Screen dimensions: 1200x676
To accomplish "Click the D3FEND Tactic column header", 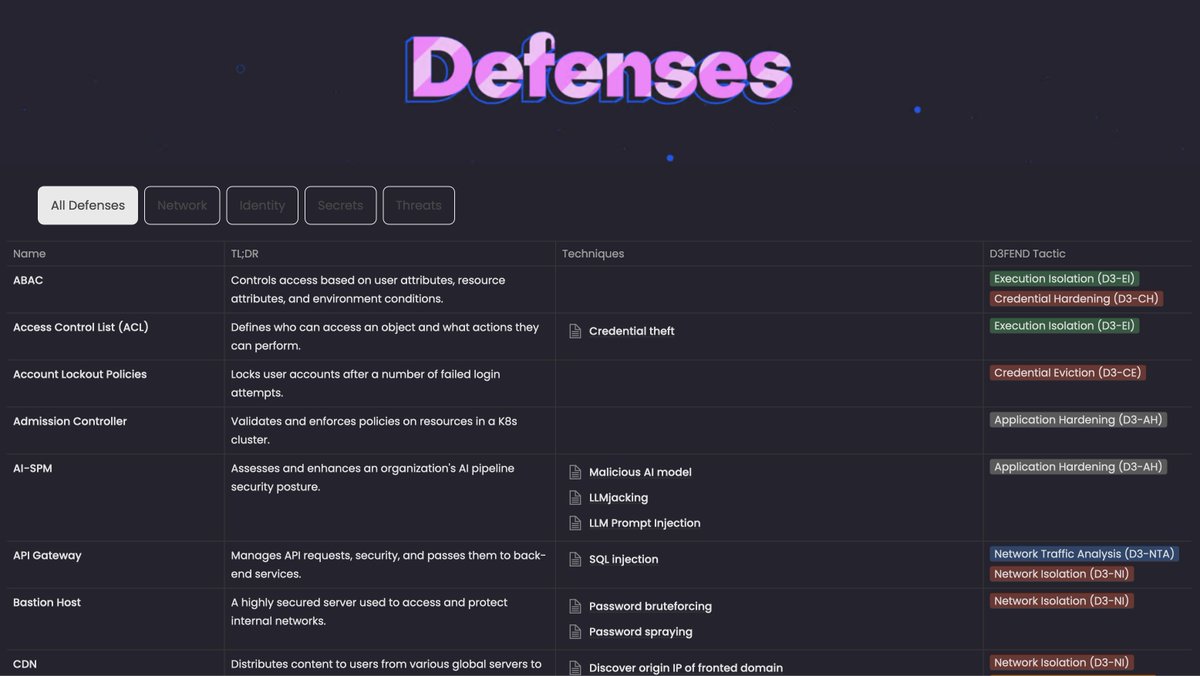I will 1027,254.
